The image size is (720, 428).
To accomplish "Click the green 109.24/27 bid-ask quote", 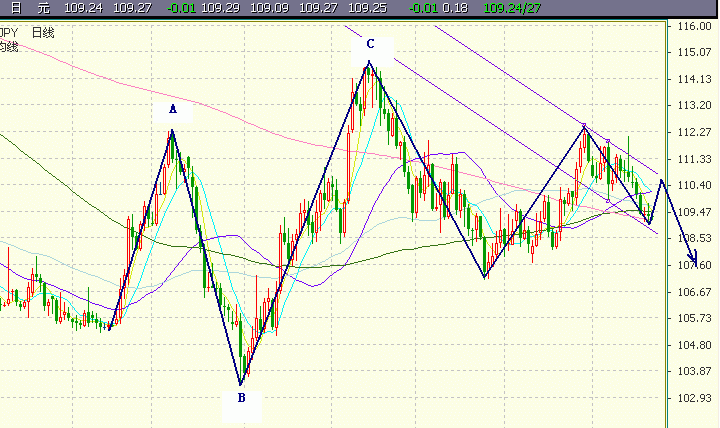I will [x=512, y=8].
